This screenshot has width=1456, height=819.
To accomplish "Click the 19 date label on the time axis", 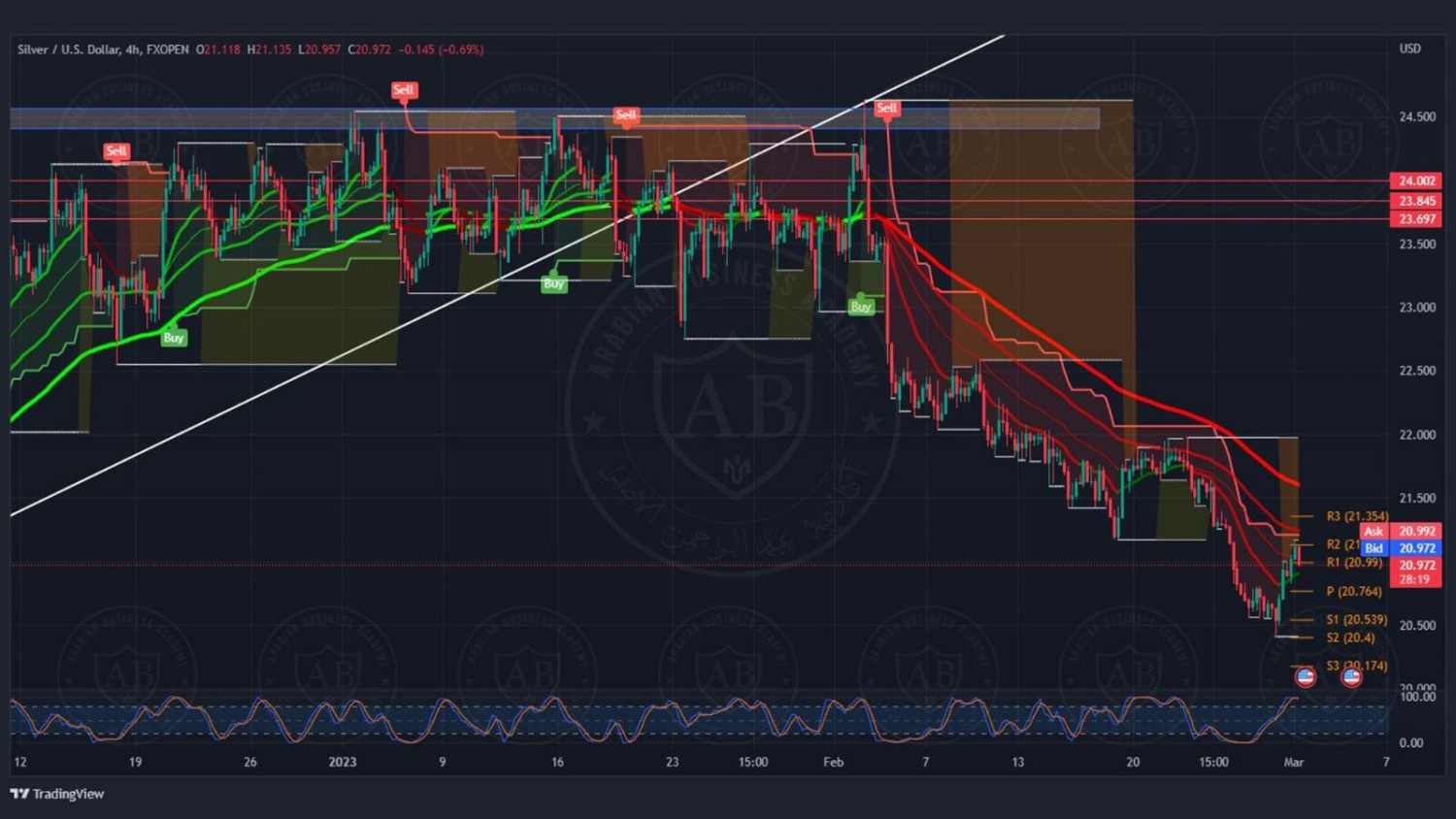I will pos(135,762).
